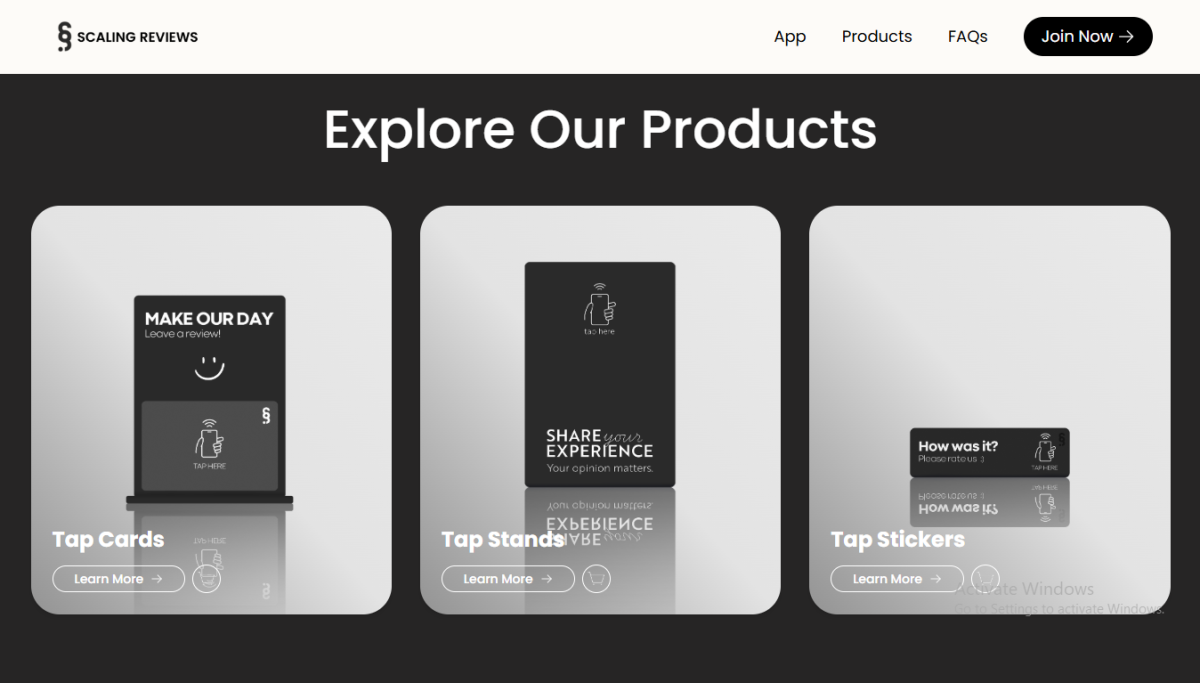Go to Products in the navigation
1200x683 pixels.
click(x=877, y=36)
